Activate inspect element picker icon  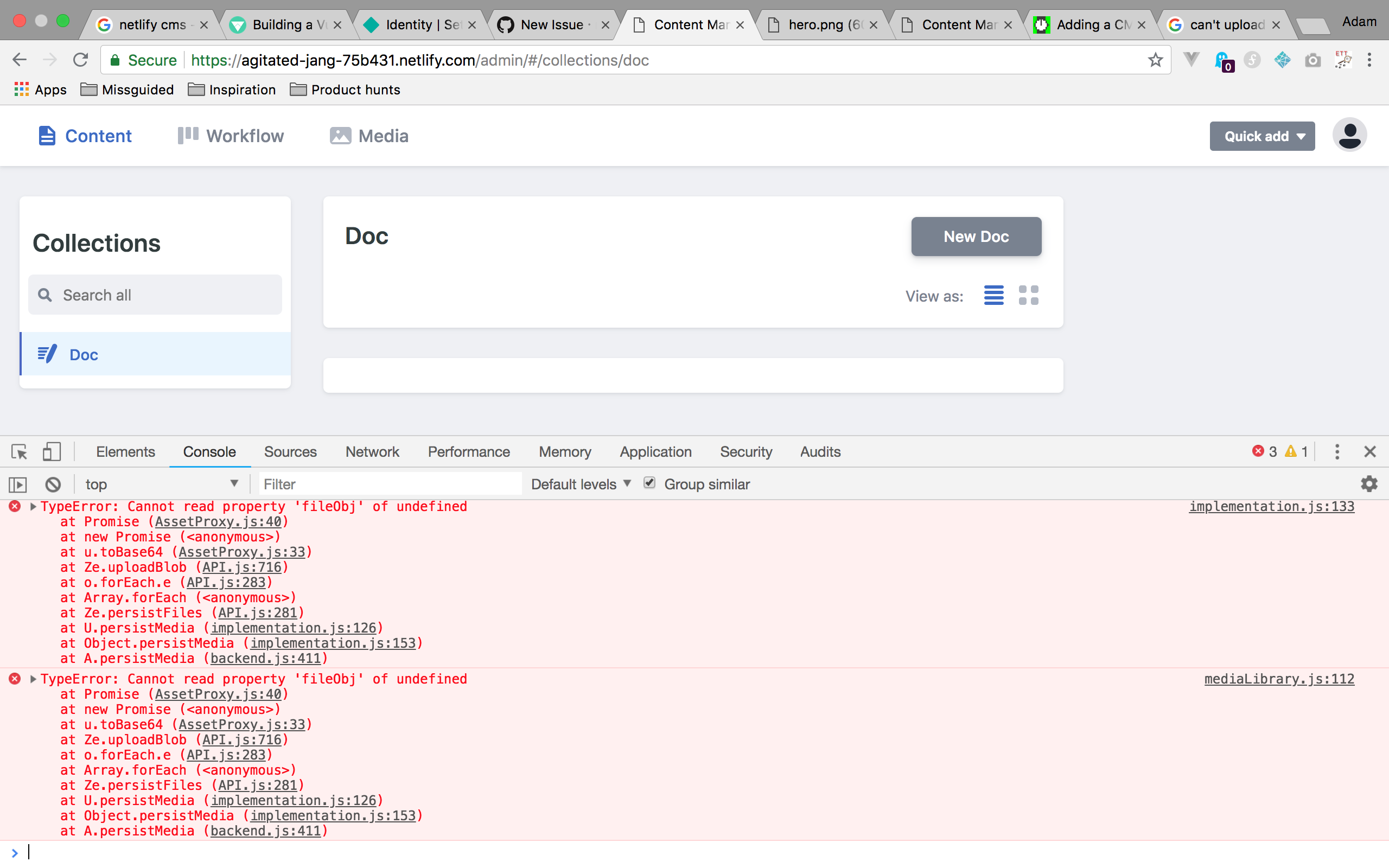[19, 452]
